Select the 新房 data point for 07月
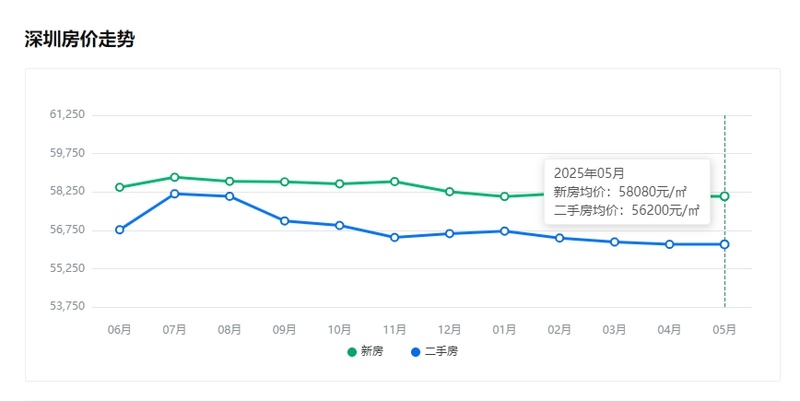This screenshot has height=401, width=800. click(x=175, y=177)
